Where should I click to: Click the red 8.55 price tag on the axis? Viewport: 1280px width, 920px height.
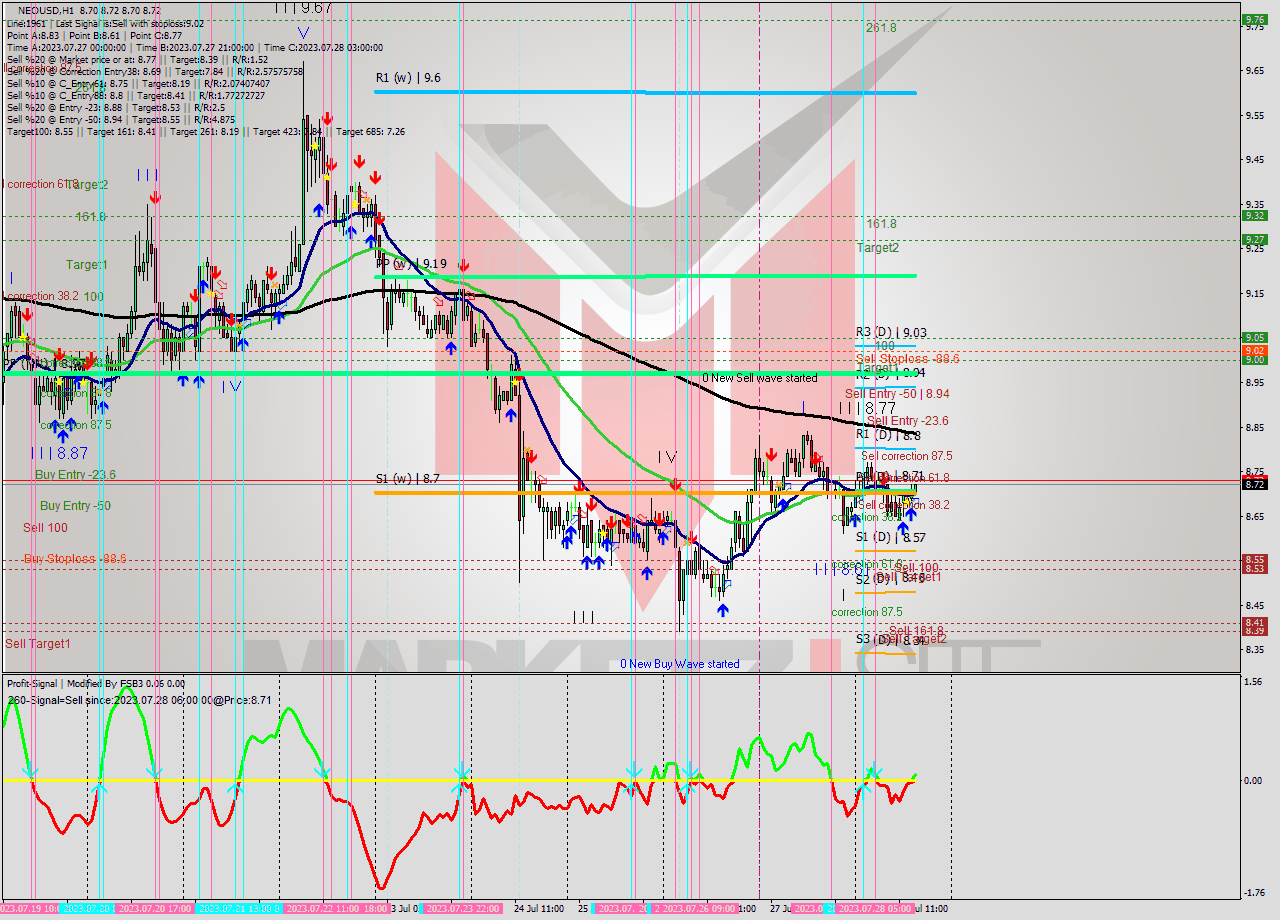[1254, 559]
